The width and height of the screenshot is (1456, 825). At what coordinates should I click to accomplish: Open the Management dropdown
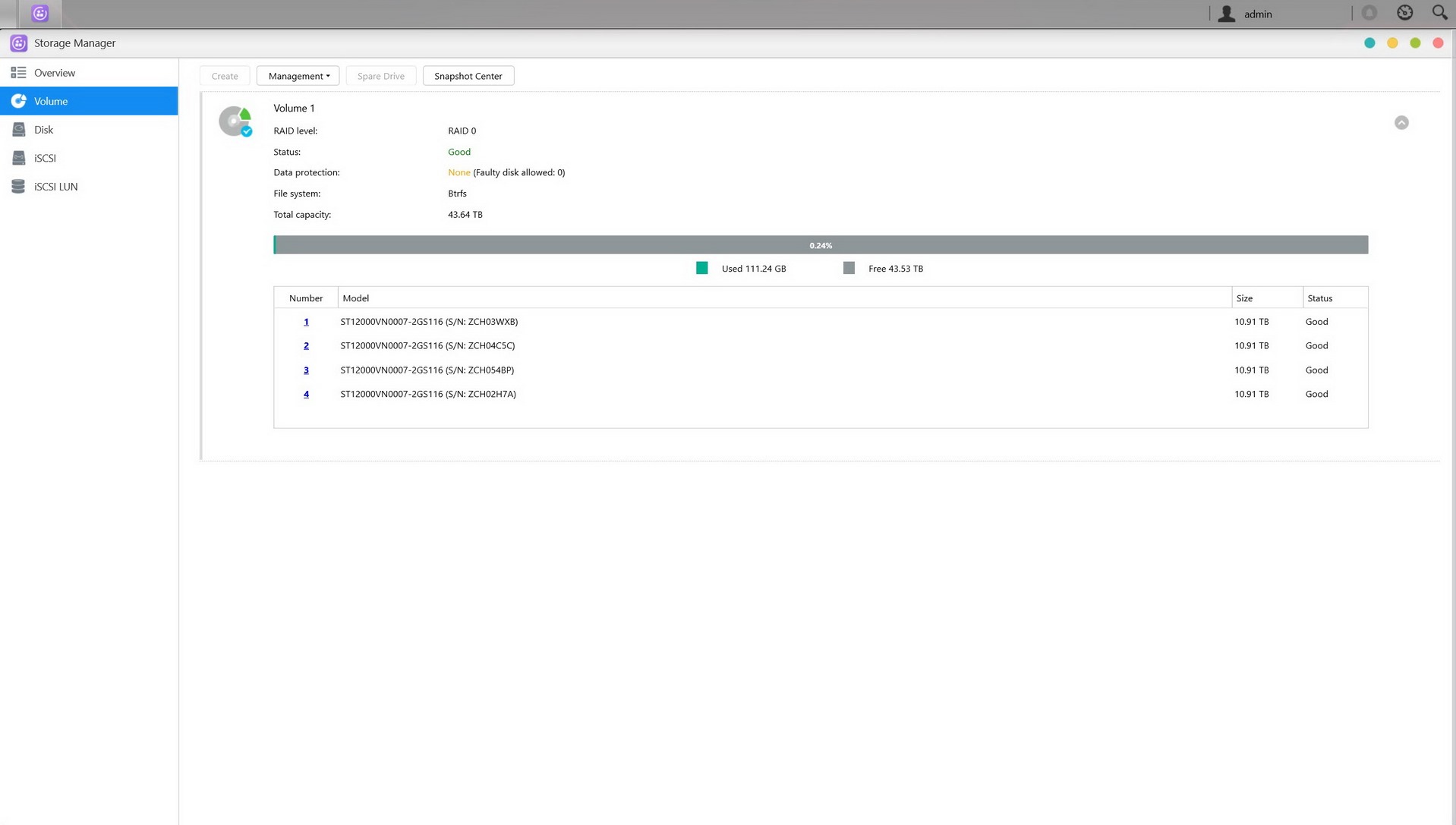click(x=298, y=76)
